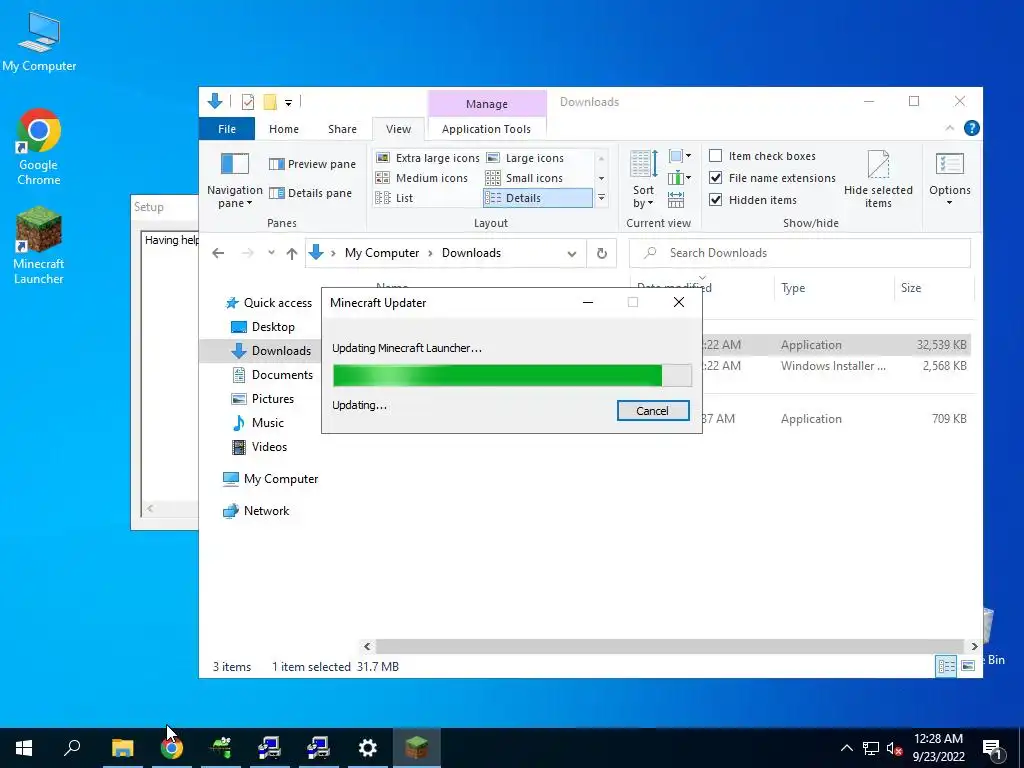Select Quick access in navigation pane
Viewport: 1024px width, 768px height.
(268, 303)
